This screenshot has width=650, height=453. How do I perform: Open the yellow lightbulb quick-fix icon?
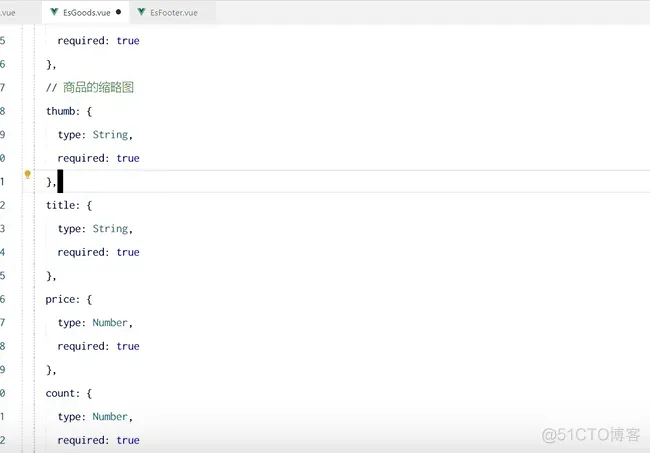[x=27, y=174]
